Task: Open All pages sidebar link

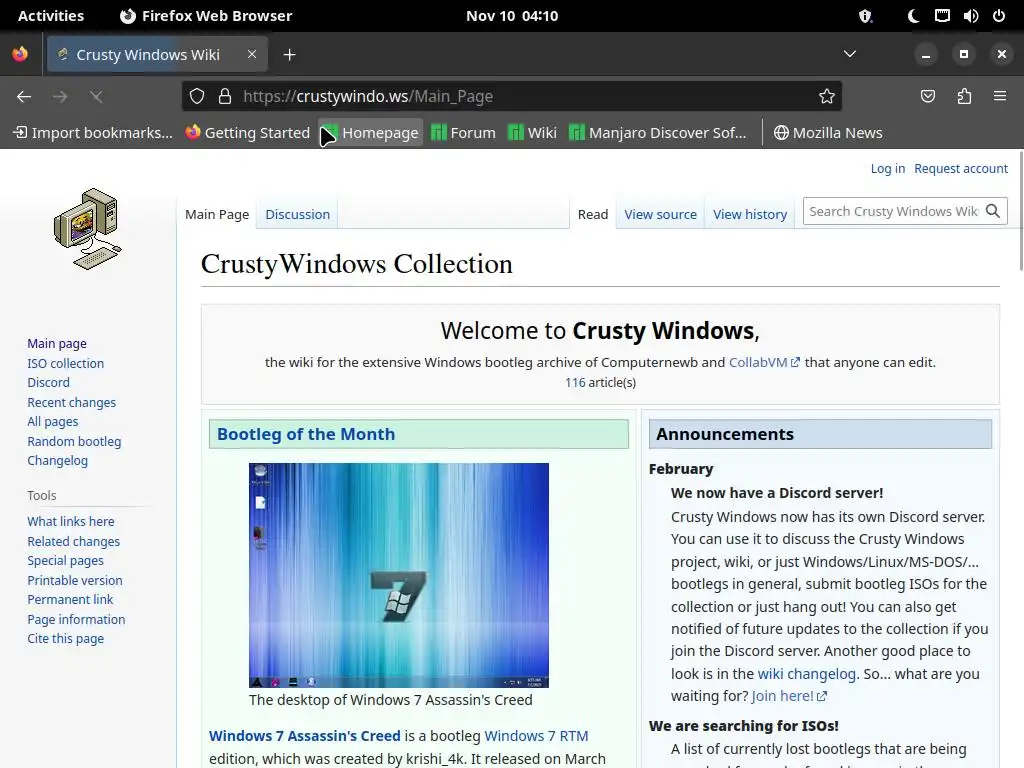Action: (53, 422)
